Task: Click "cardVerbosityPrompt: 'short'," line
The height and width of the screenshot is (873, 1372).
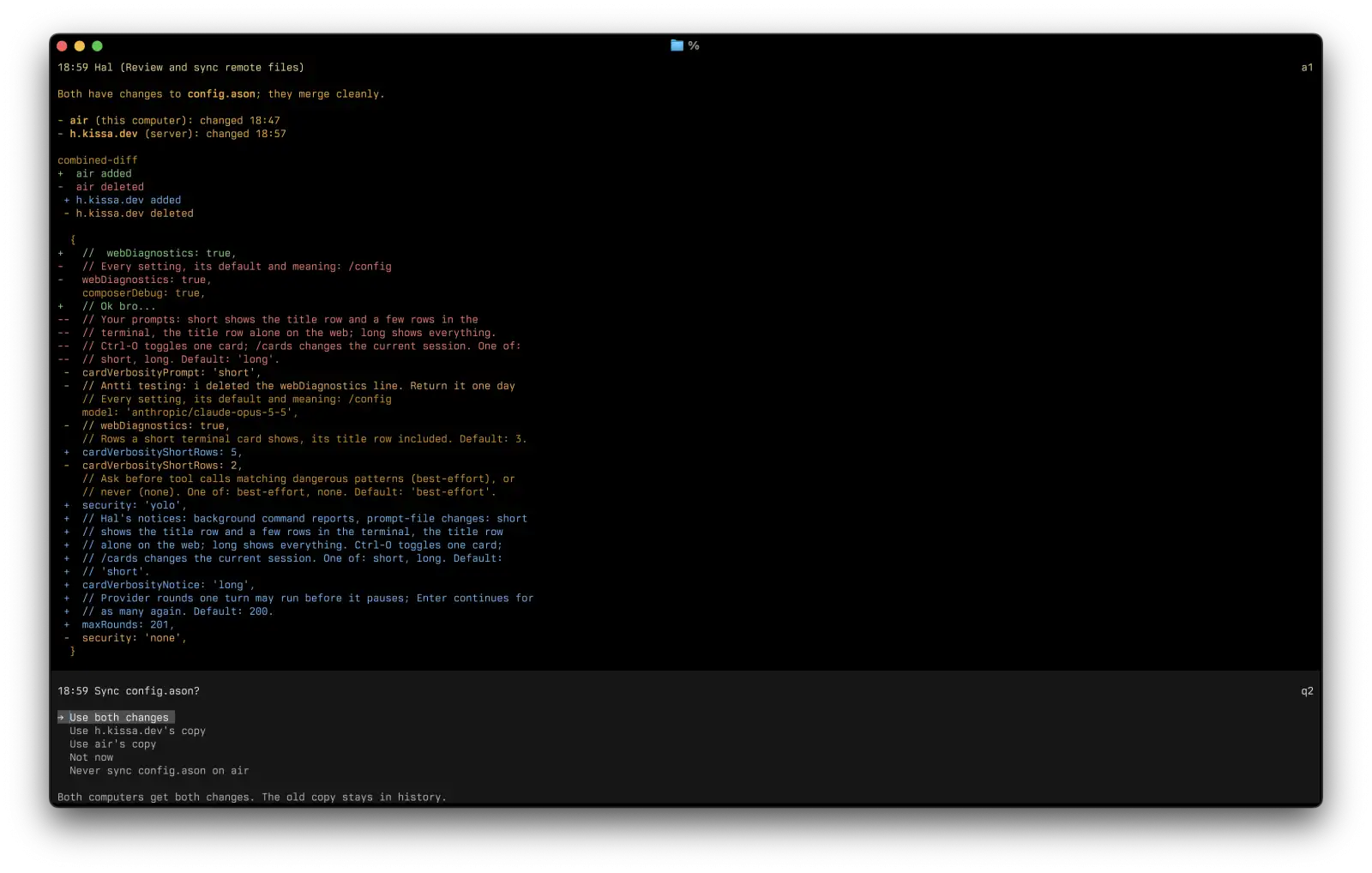Action: pyautogui.click(x=162, y=372)
